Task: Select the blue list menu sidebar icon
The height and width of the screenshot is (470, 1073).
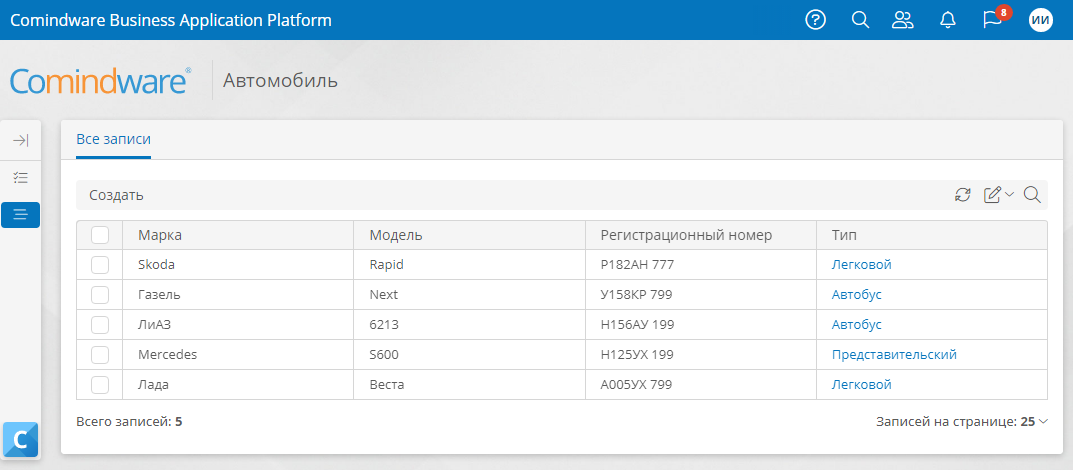Action: click(x=21, y=215)
